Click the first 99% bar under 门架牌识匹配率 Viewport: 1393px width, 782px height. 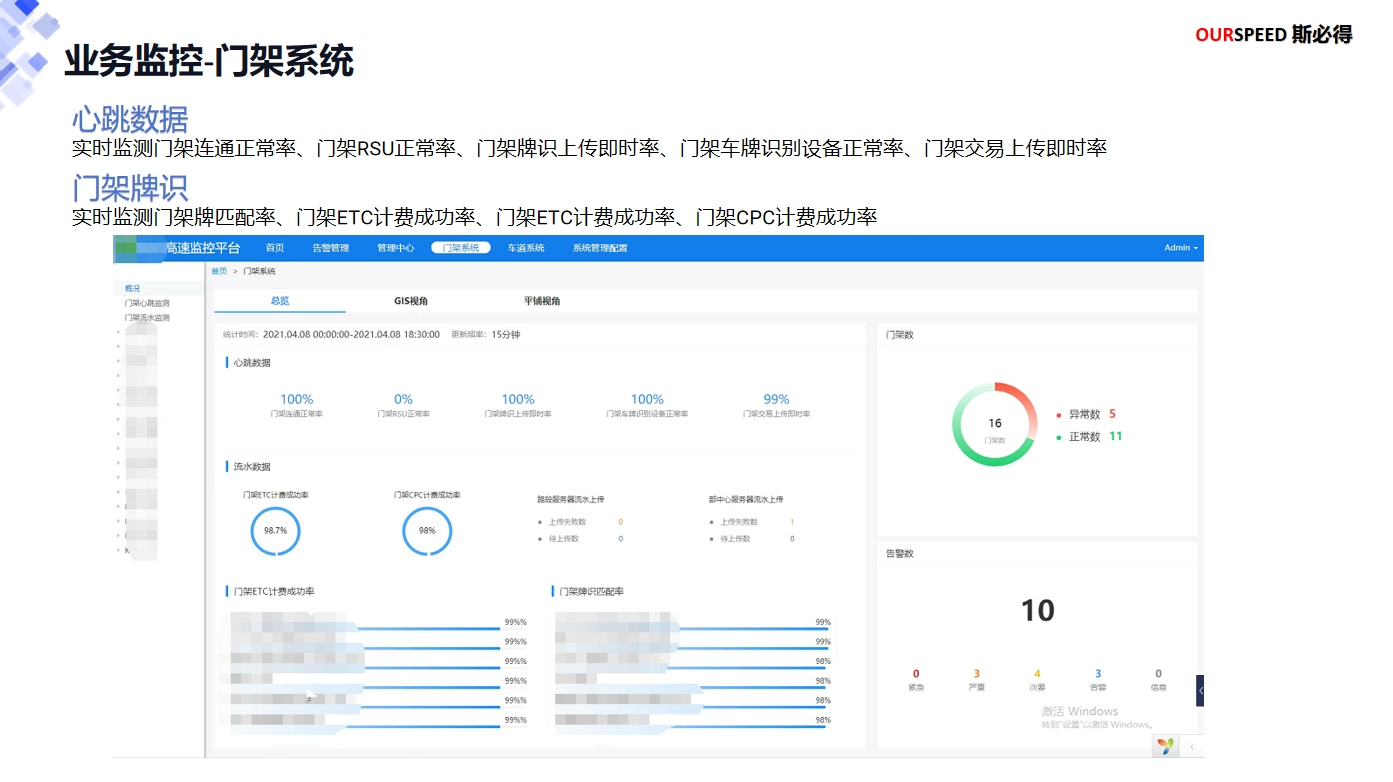tap(740, 629)
